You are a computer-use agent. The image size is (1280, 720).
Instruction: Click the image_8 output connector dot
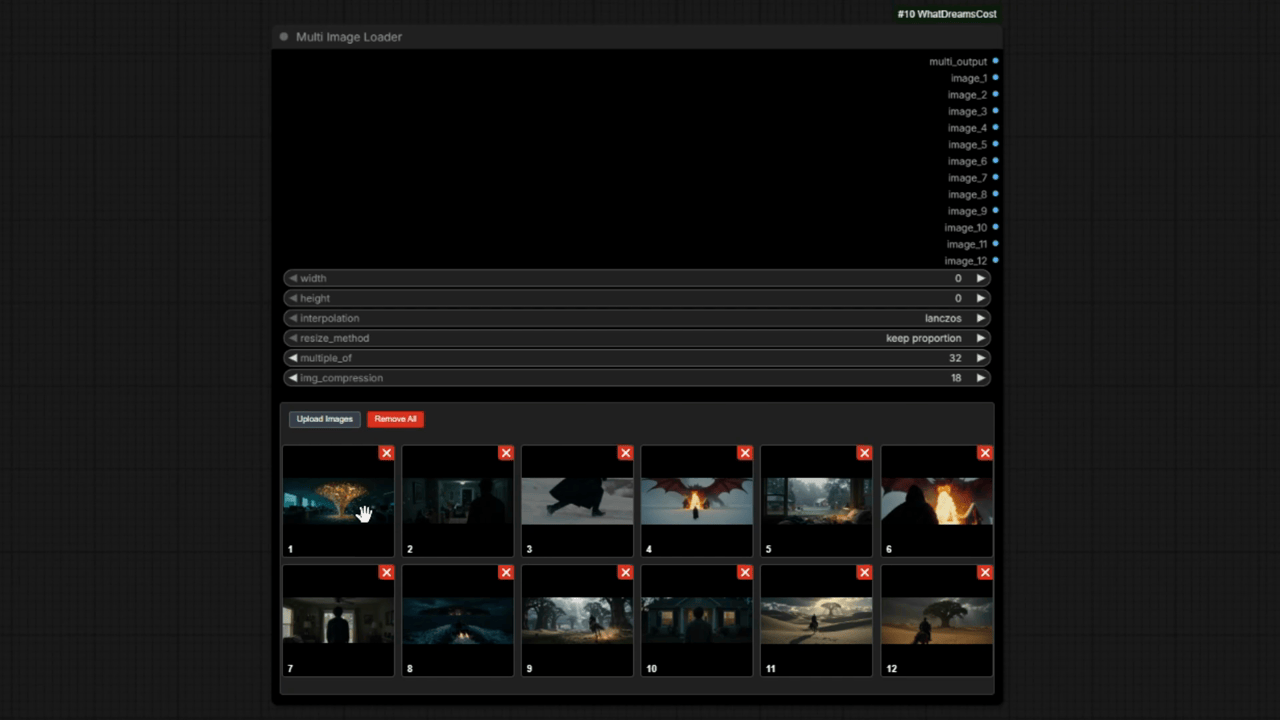995,194
